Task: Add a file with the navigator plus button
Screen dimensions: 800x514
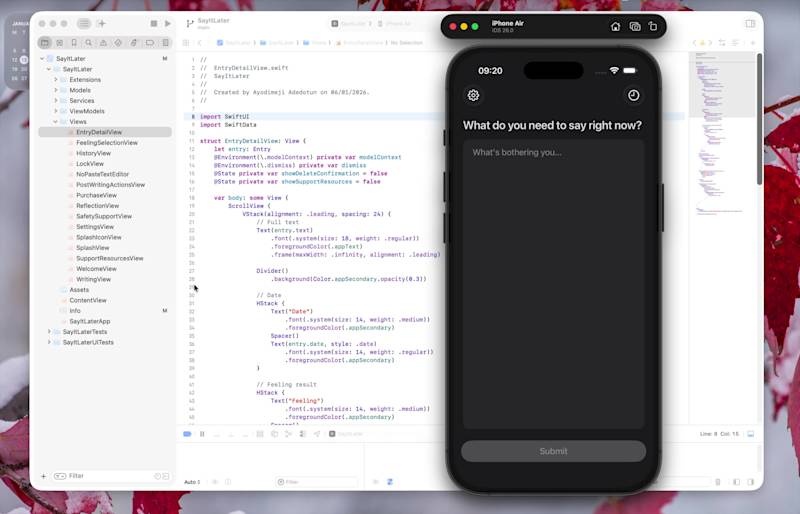Action: point(43,476)
